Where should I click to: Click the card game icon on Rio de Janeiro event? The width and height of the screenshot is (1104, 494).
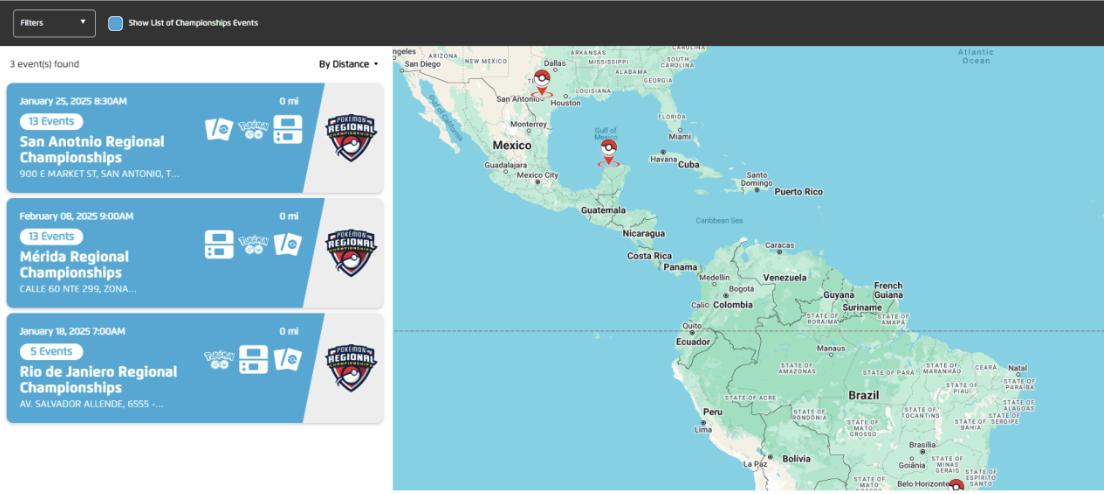coord(288,359)
